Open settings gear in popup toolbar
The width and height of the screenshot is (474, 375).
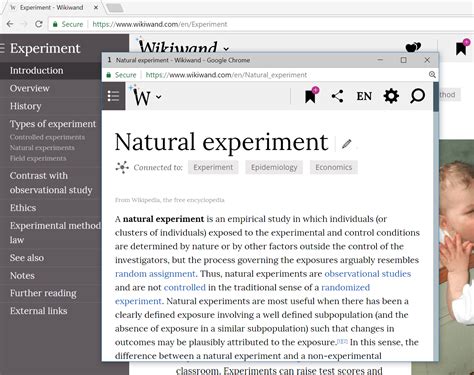(391, 96)
